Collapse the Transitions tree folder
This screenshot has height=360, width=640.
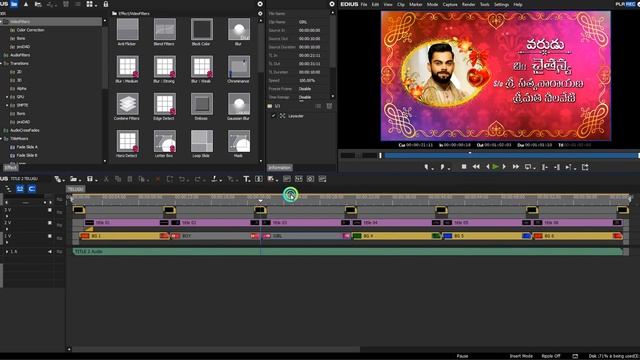click(x=1, y=63)
